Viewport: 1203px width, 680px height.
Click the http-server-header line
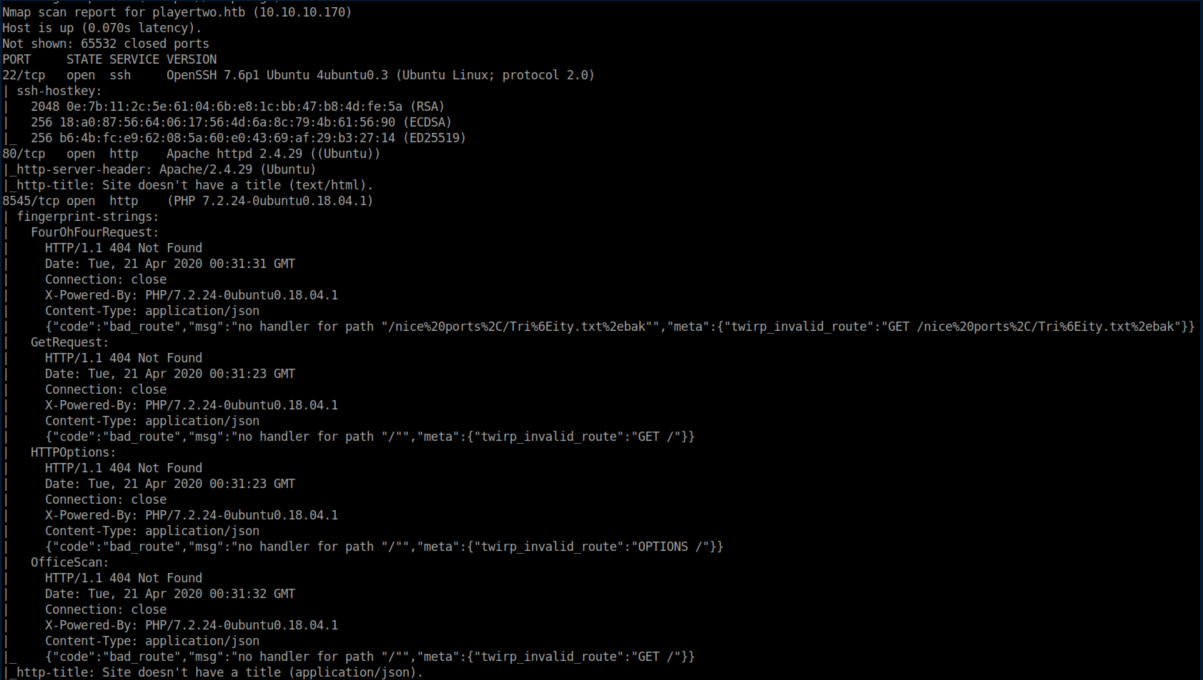point(160,170)
